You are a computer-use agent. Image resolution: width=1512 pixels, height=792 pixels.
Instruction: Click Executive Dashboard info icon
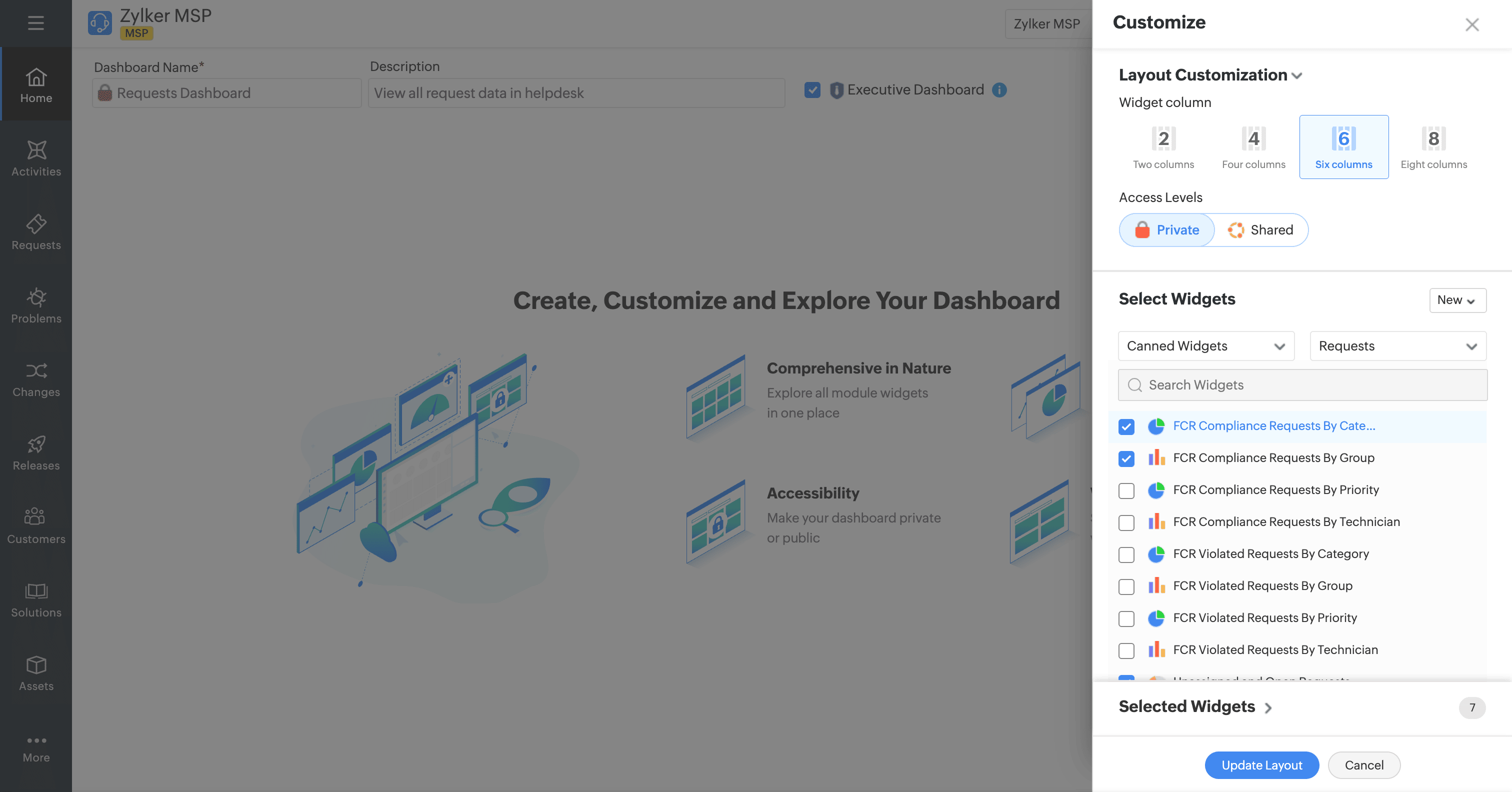pyautogui.click(x=999, y=90)
